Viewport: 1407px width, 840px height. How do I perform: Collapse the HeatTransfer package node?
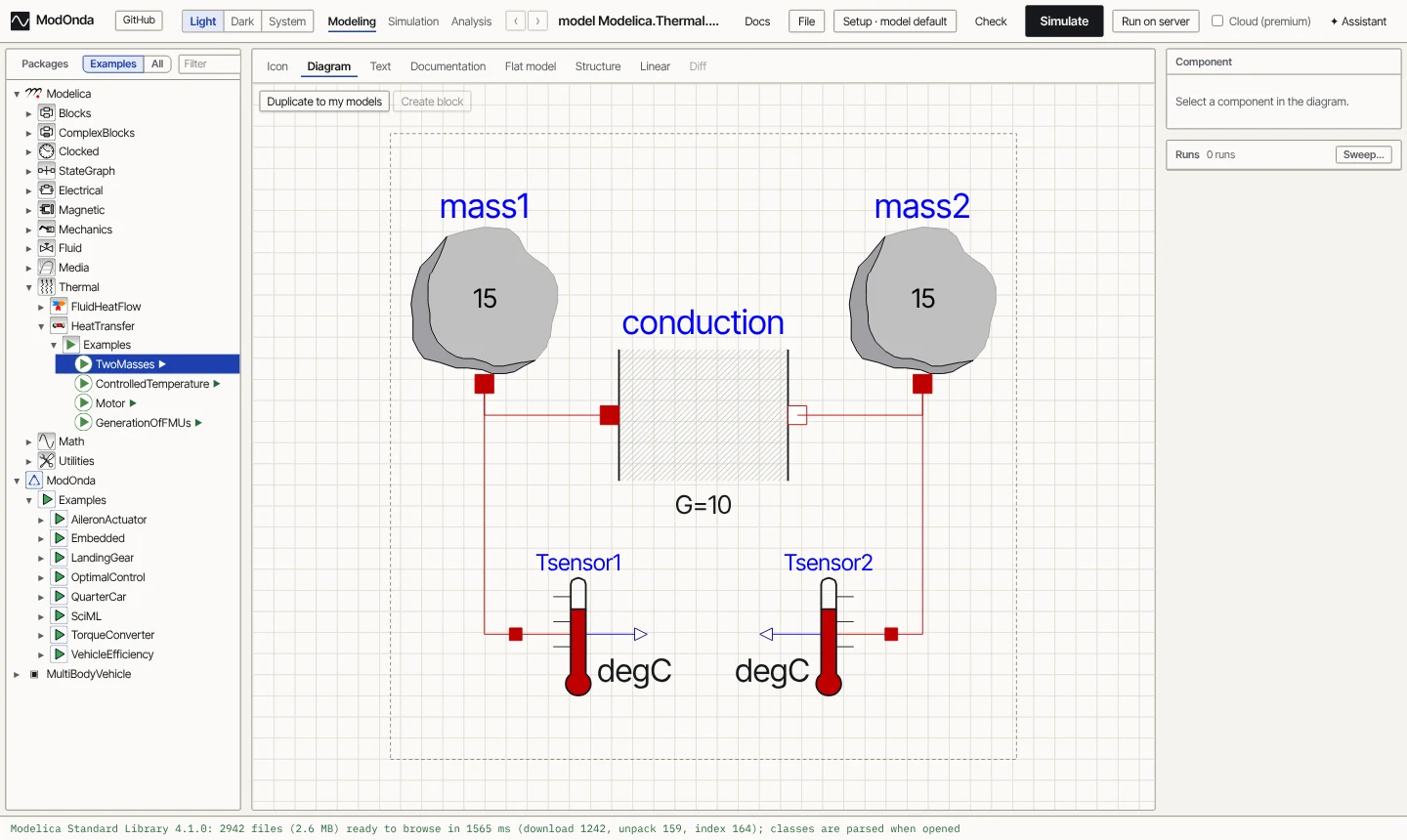click(x=41, y=327)
